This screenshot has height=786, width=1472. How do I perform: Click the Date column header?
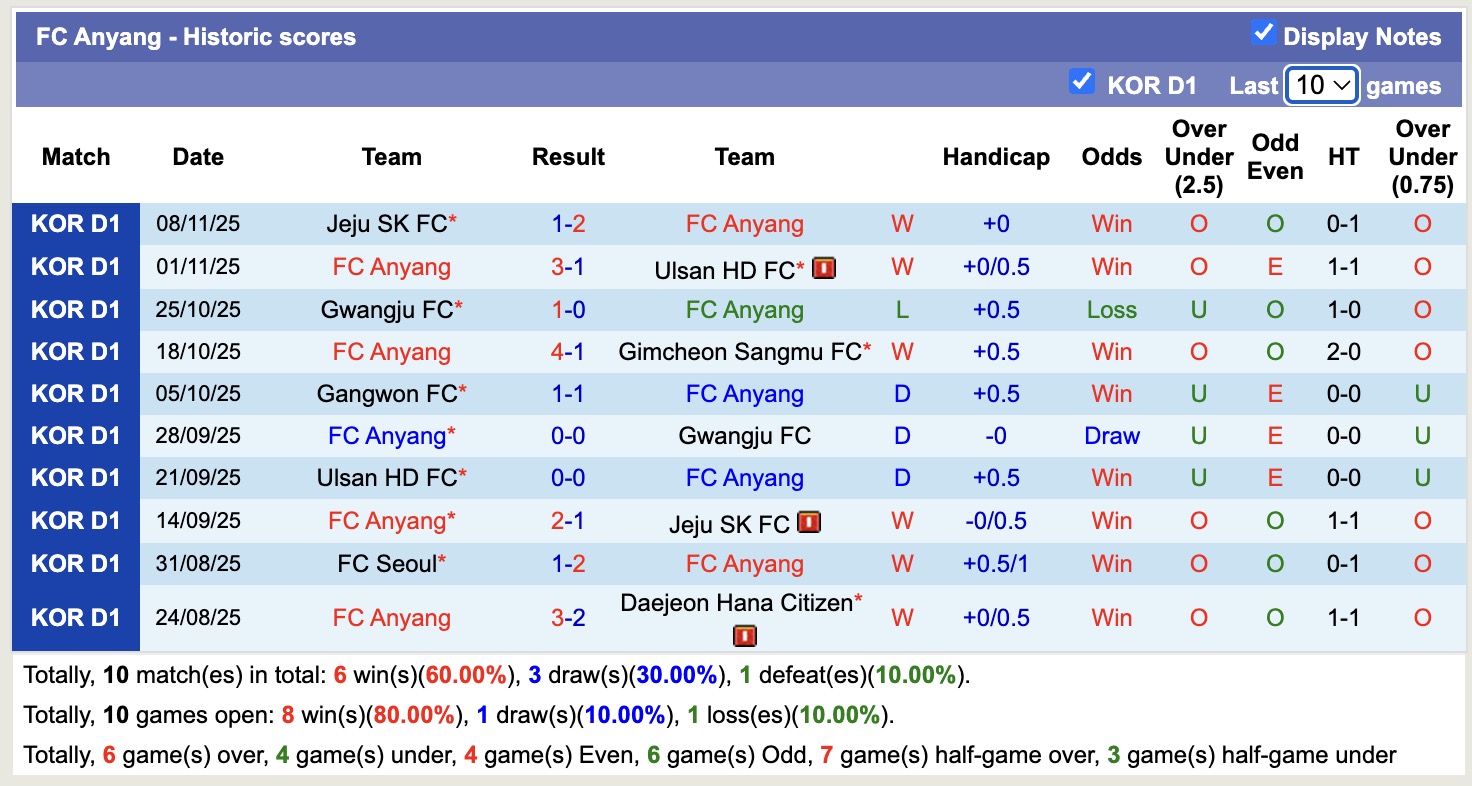[x=197, y=157]
